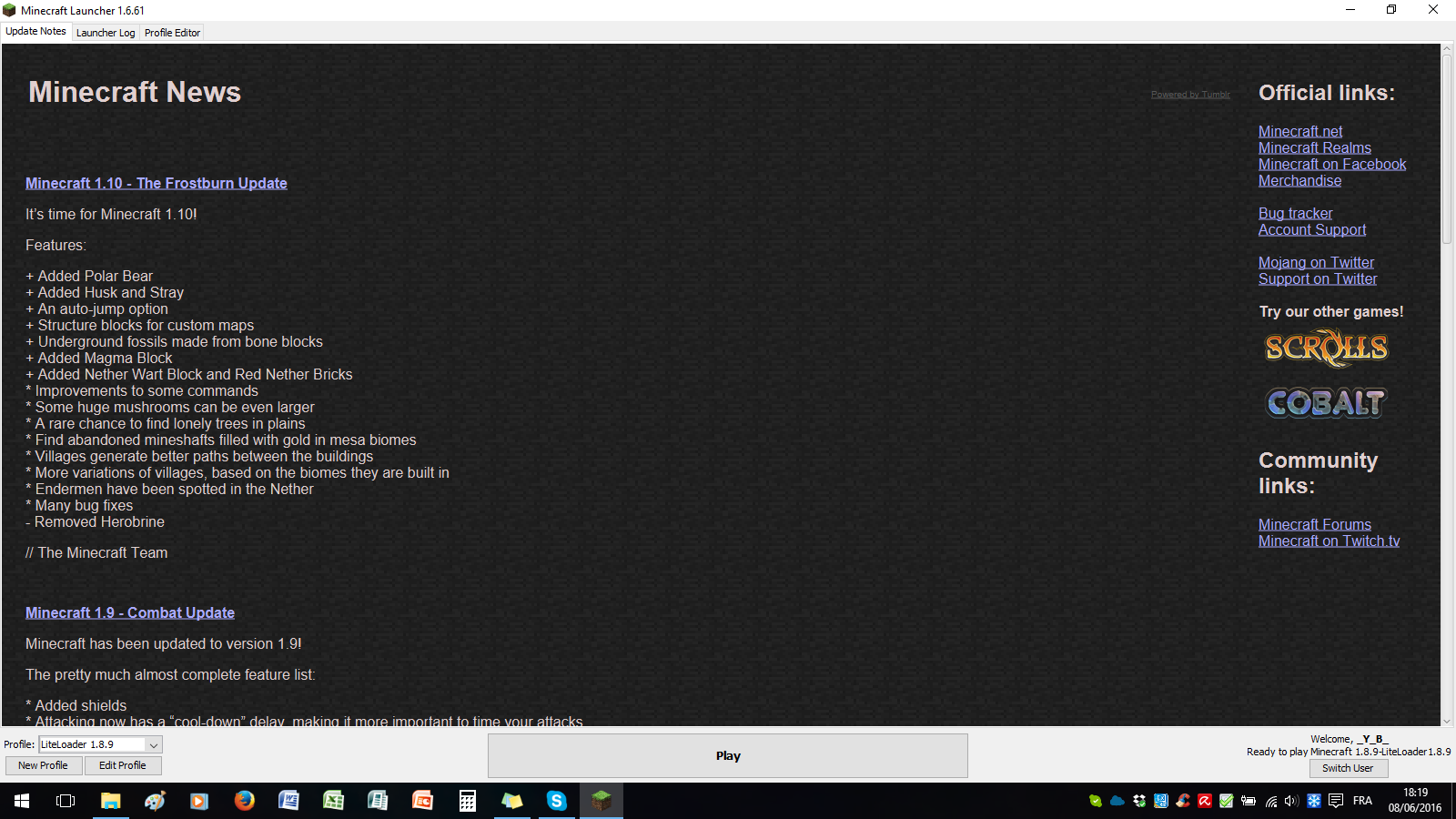Open File Explorer from the taskbar
Image resolution: width=1456 pixels, height=819 pixels.
click(110, 801)
